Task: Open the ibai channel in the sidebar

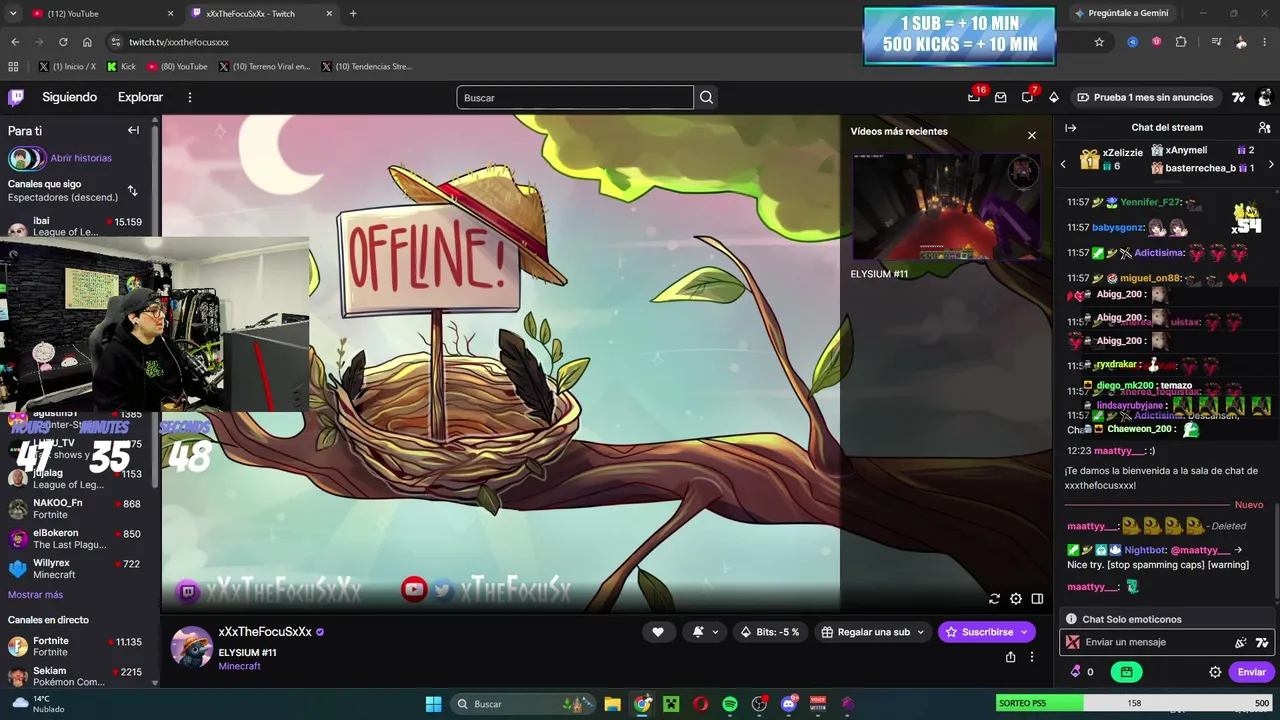Action: point(75,226)
